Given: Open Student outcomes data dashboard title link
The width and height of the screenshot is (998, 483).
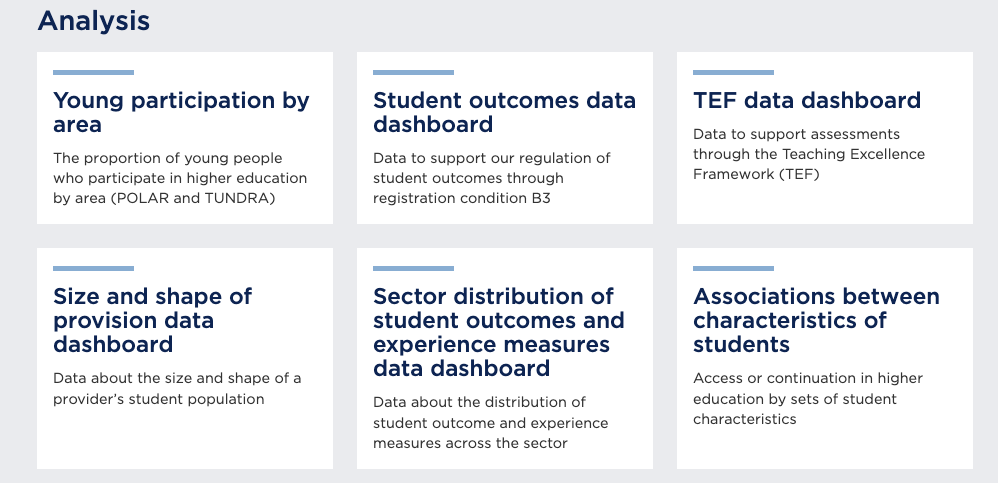Looking at the screenshot, I should tap(504, 112).
